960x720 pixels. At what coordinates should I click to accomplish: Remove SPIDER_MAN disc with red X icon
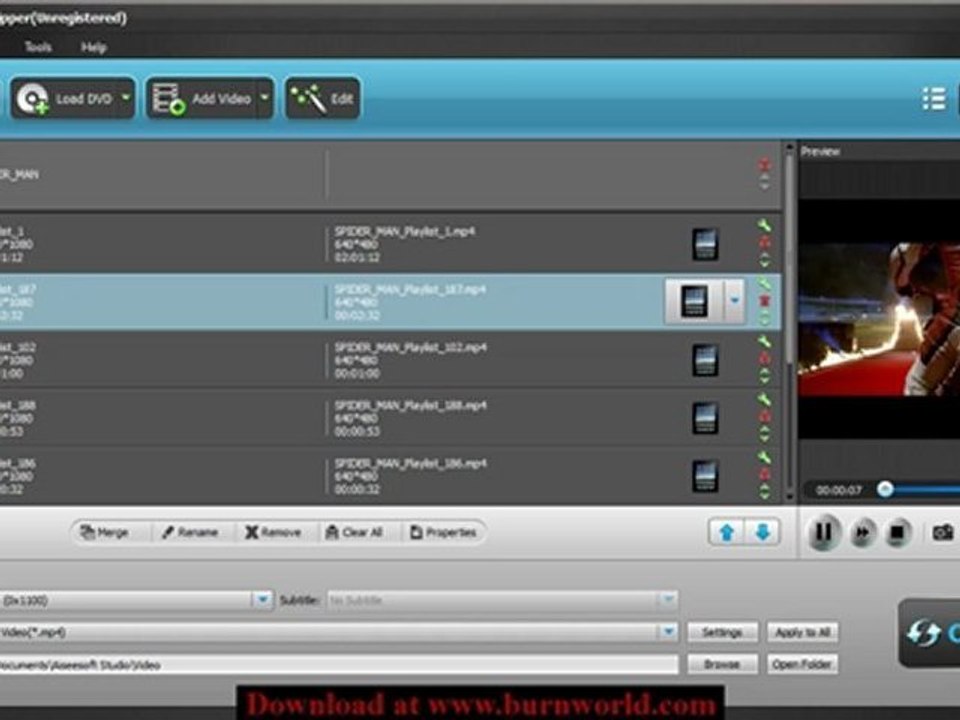point(764,164)
